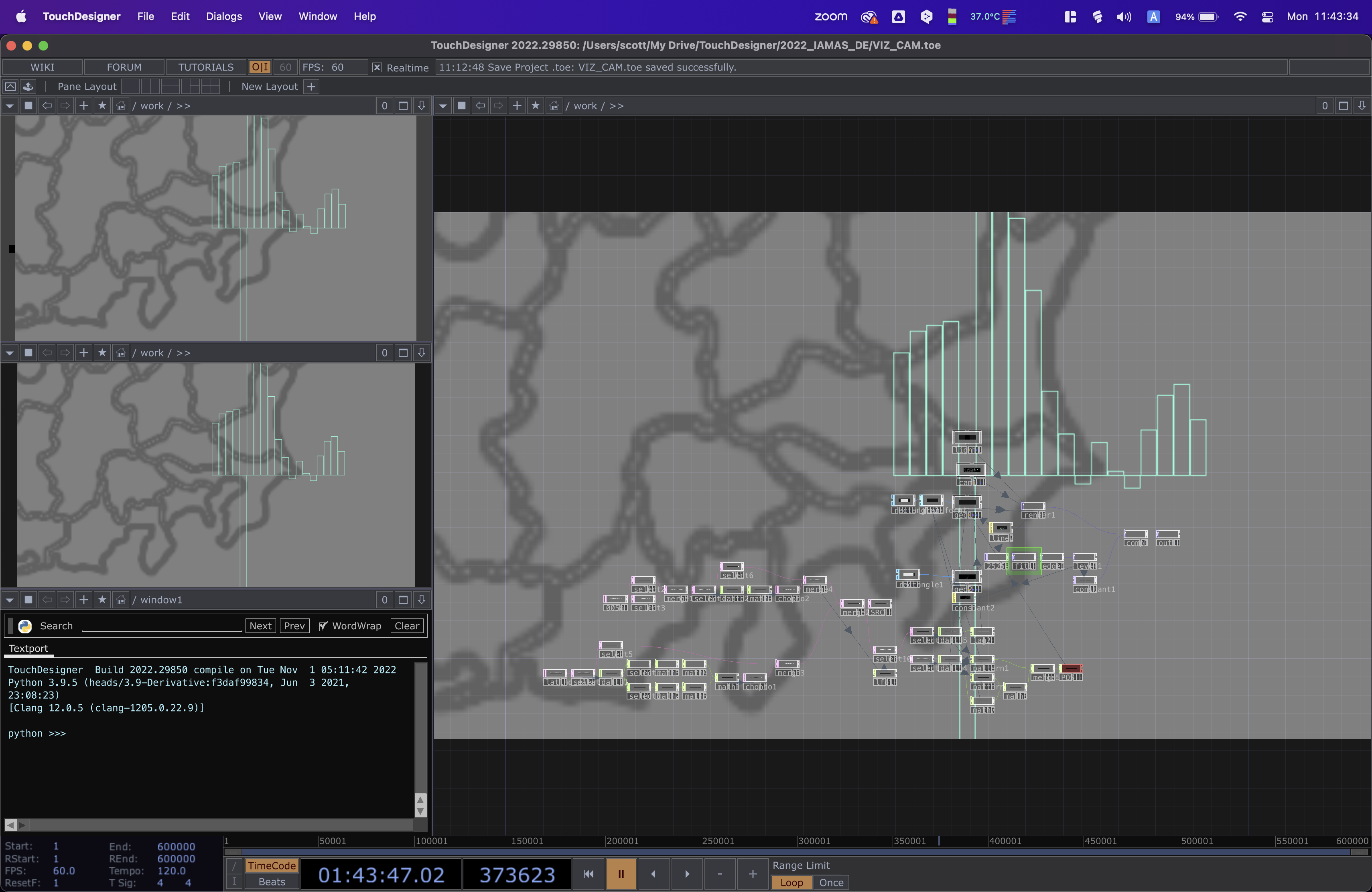1372x892 pixels.
Task: Open the TUTORIALS link button
Action: click(206, 67)
